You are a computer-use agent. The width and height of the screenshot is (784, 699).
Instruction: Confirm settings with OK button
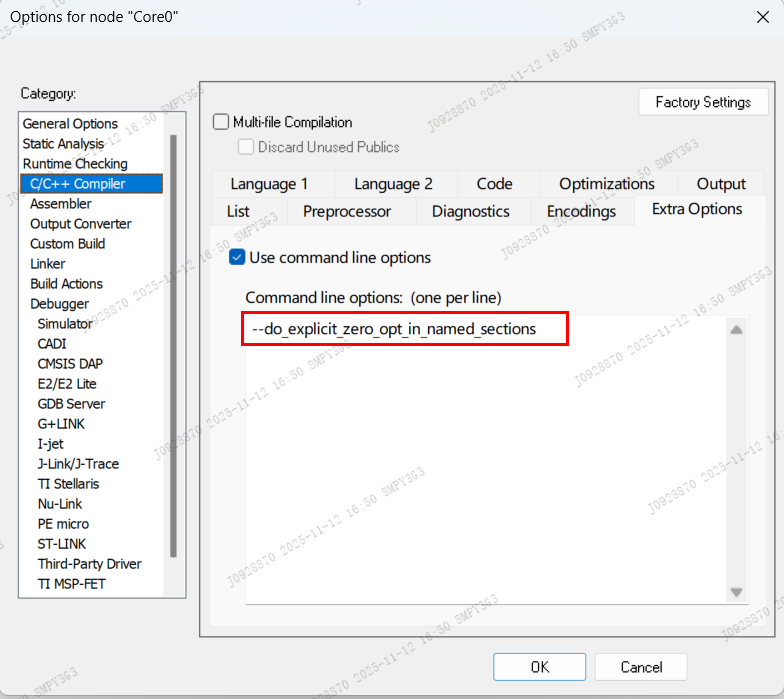click(x=539, y=667)
